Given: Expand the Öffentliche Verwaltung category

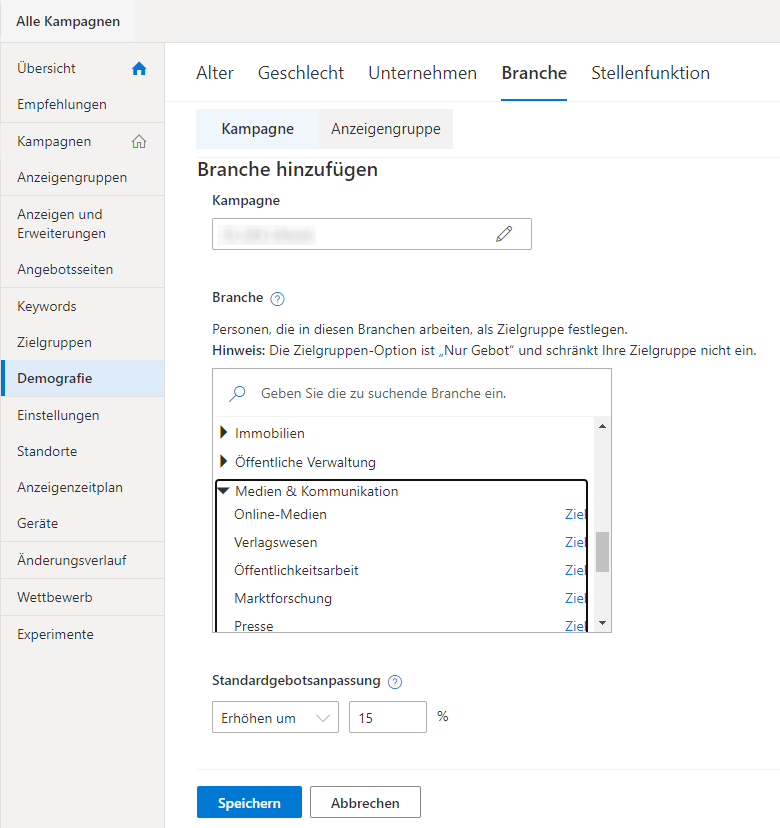Looking at the screenshot, I should [x=223, y=462].
